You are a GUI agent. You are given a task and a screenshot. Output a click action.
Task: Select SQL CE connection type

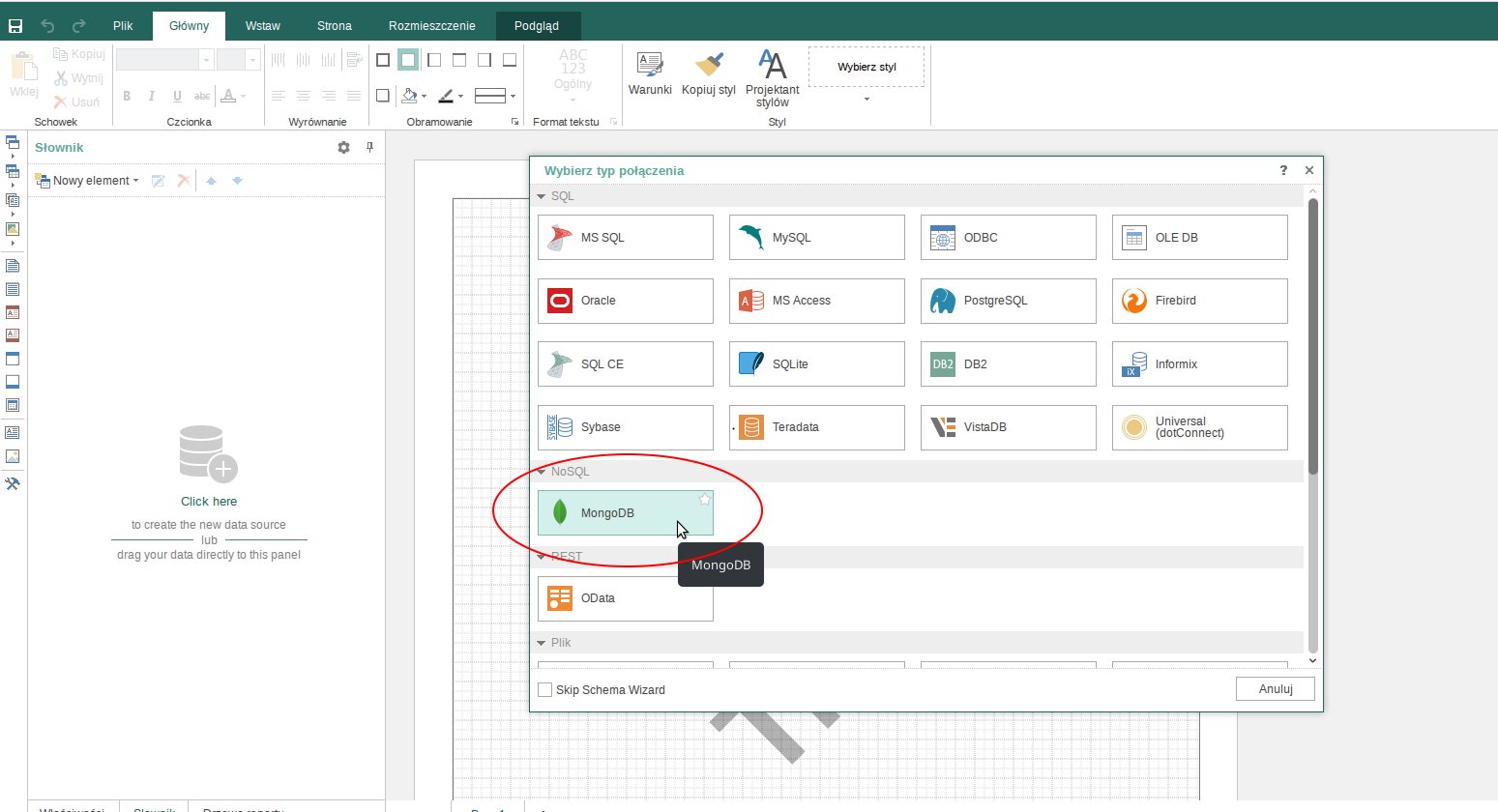[x=626, y=363]
